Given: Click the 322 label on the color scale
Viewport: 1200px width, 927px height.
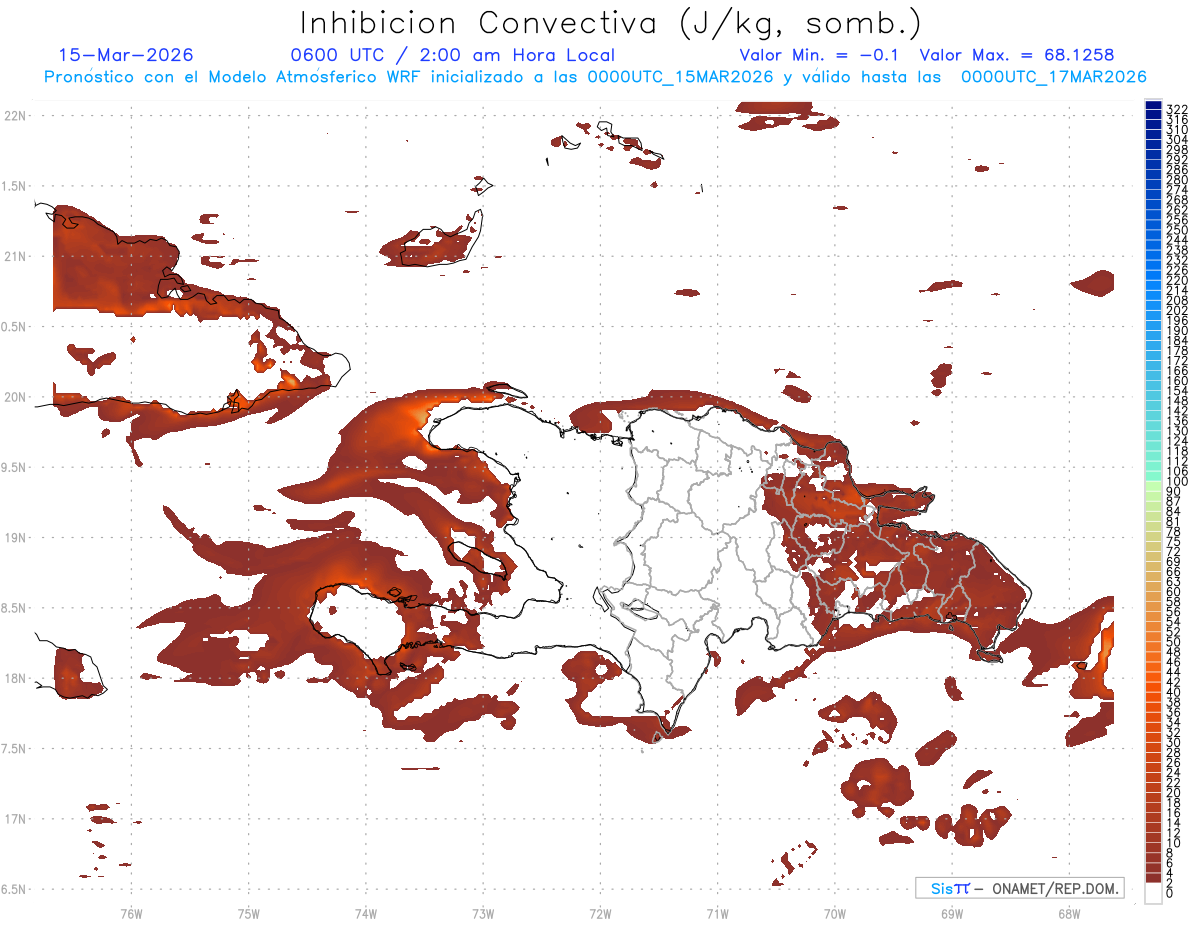Looking at the screenshot, I should (1176, 108).
